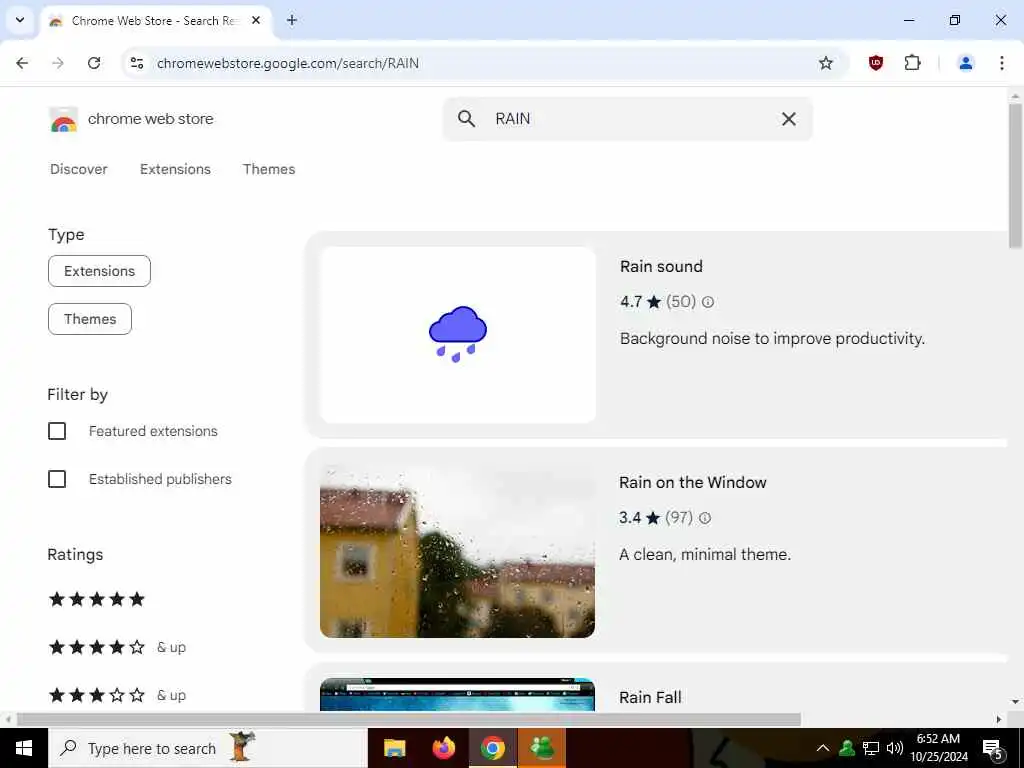The image size is (1024, 768).
Task: Open the Windows Start menu
Action: (x=24, y=748)
